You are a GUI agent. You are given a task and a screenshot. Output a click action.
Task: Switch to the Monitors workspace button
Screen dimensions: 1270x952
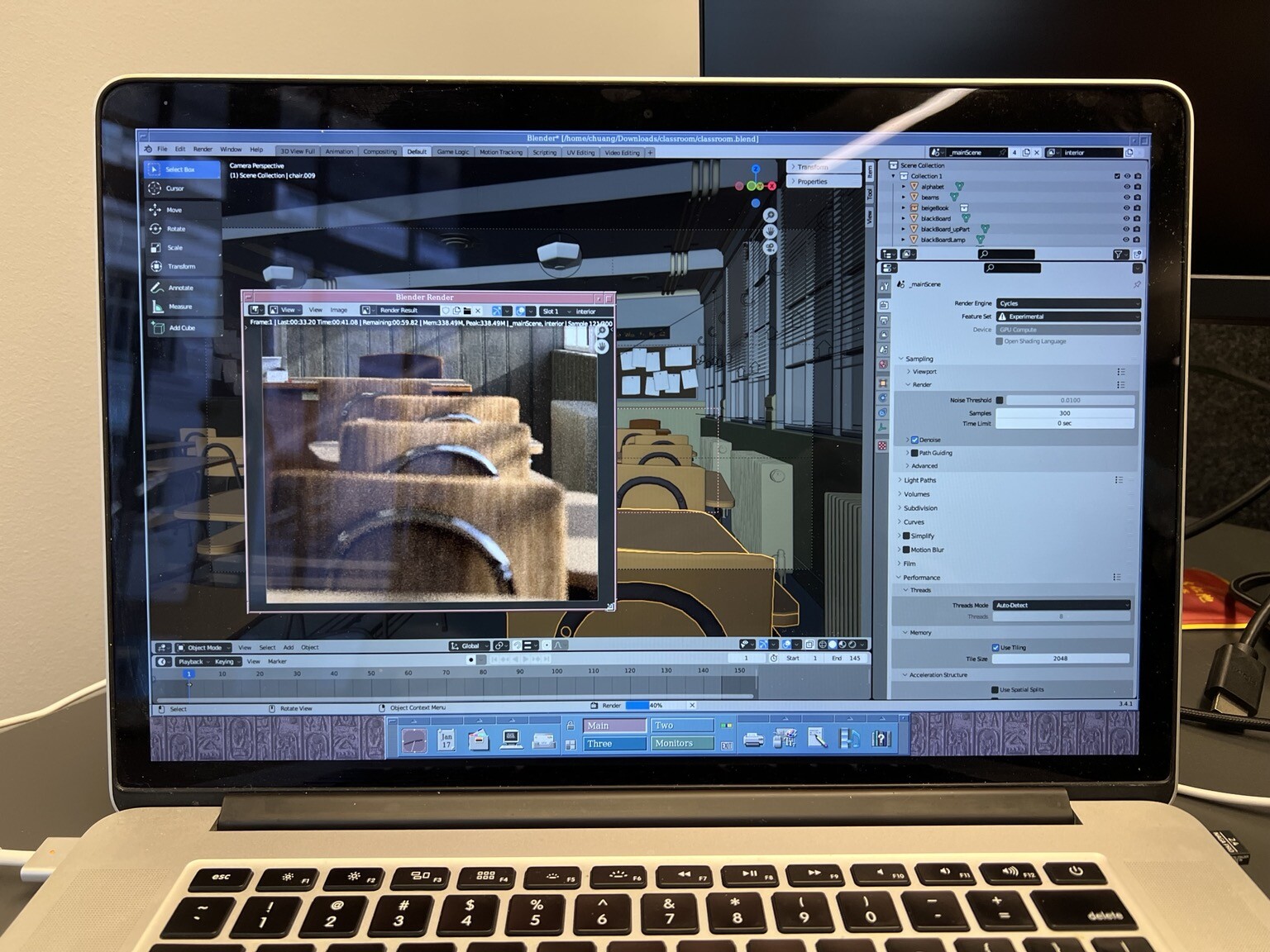[682, 743]
